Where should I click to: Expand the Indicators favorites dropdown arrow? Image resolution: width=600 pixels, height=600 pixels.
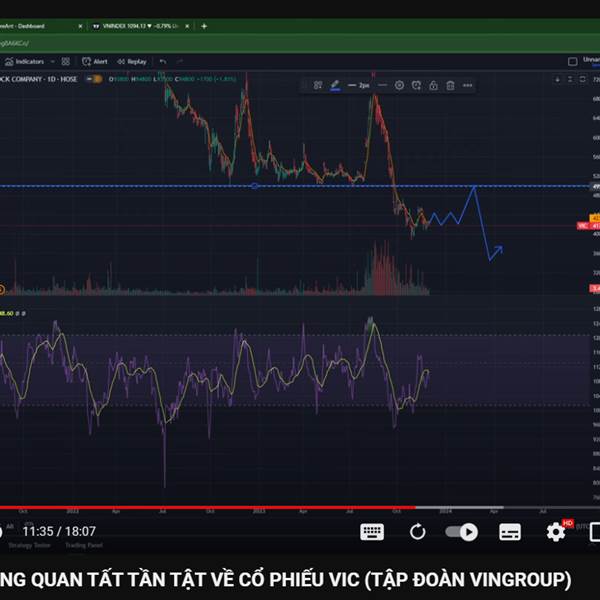coord(53,62)
